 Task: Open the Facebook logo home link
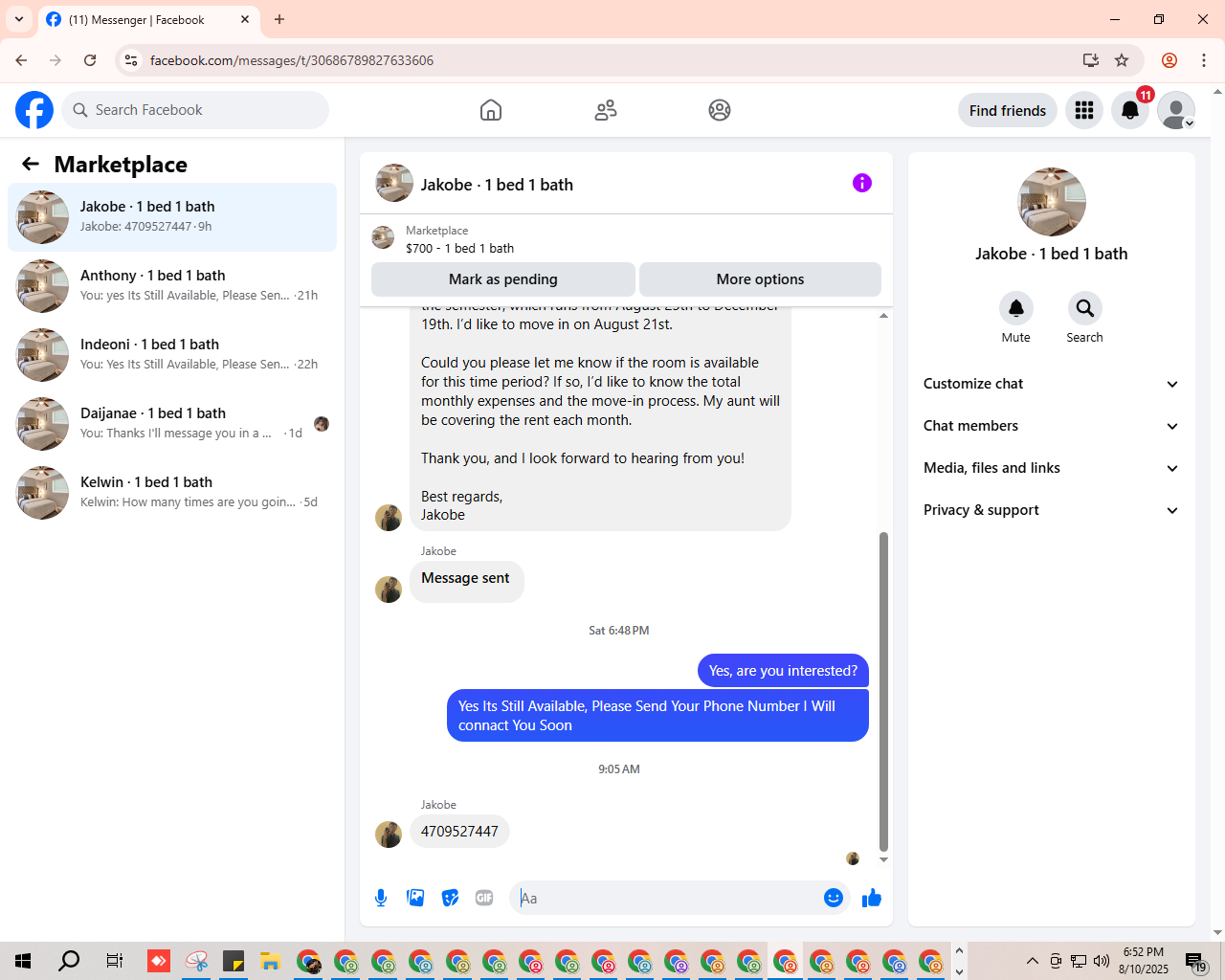(x=34, y=110)
